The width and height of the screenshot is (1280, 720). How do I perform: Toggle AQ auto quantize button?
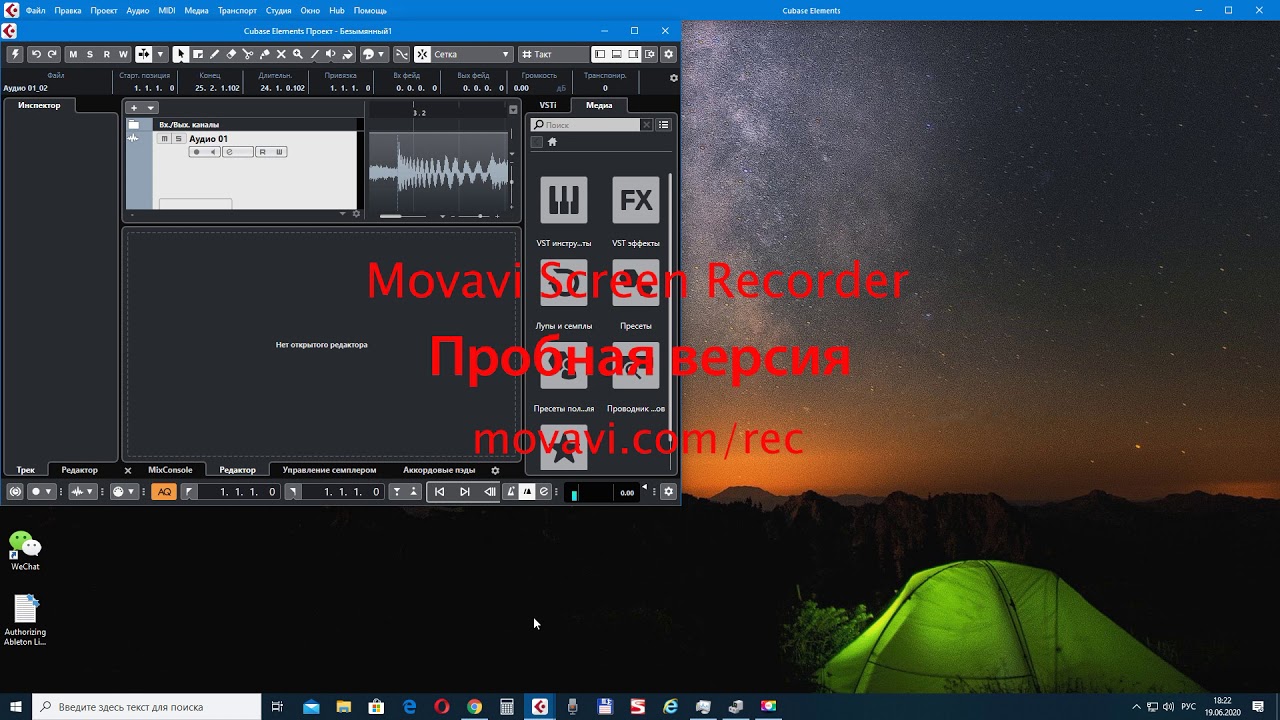click(164, 492)
